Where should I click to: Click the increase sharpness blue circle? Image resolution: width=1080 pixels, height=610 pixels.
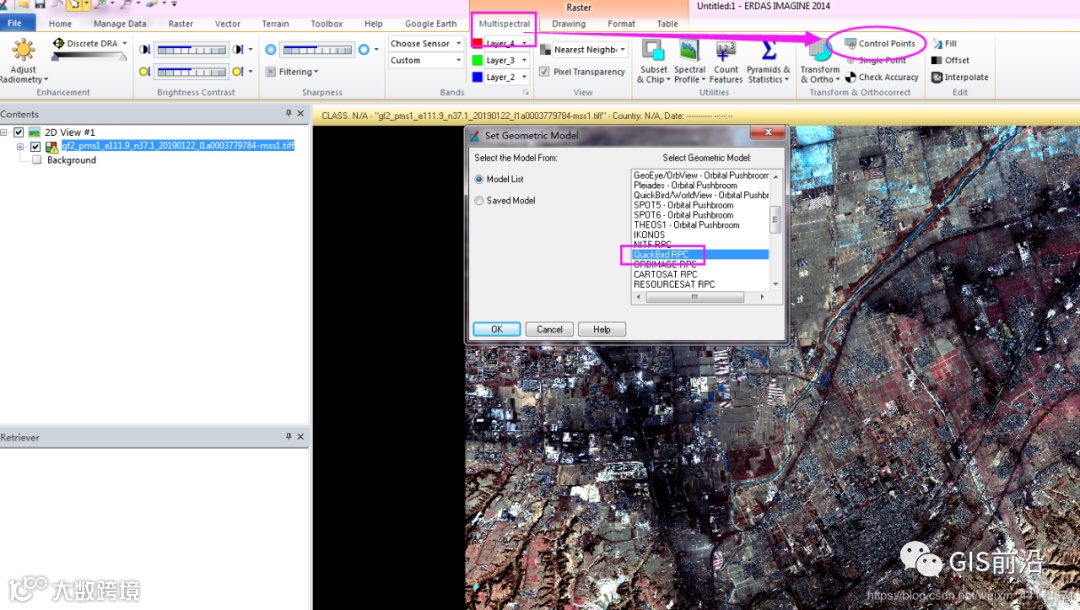pos(364,50)
